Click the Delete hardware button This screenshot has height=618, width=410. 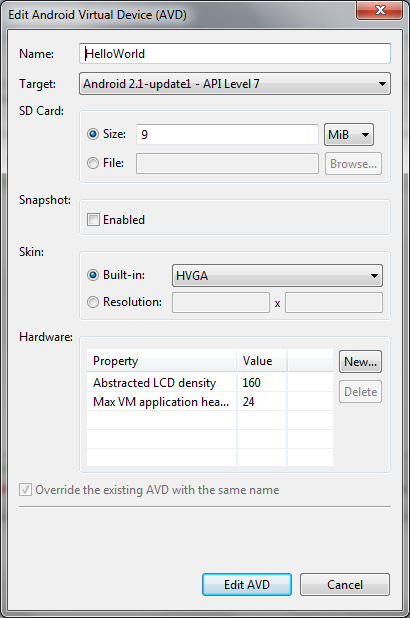[x=360, y=391]
